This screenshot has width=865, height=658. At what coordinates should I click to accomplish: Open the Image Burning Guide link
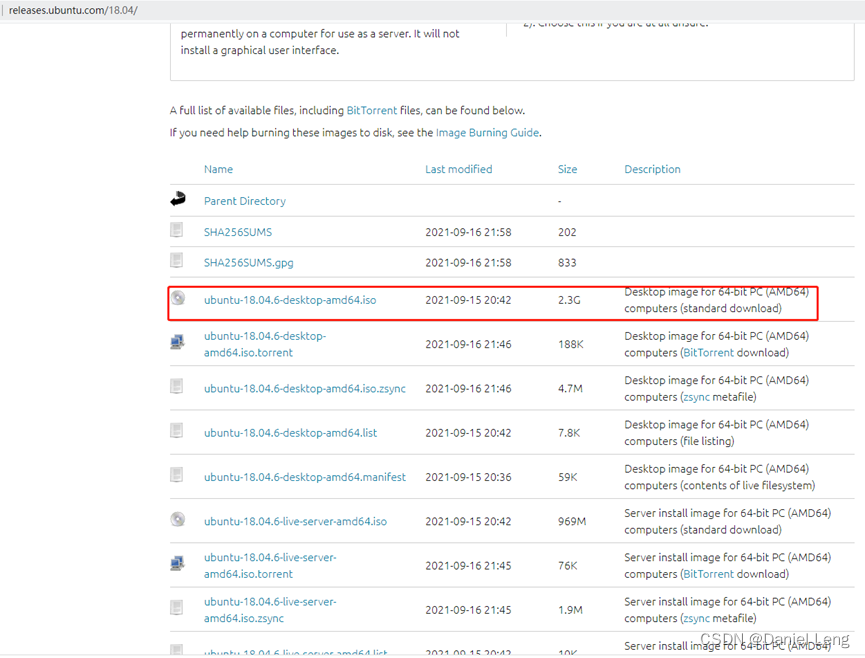[487, 132]
